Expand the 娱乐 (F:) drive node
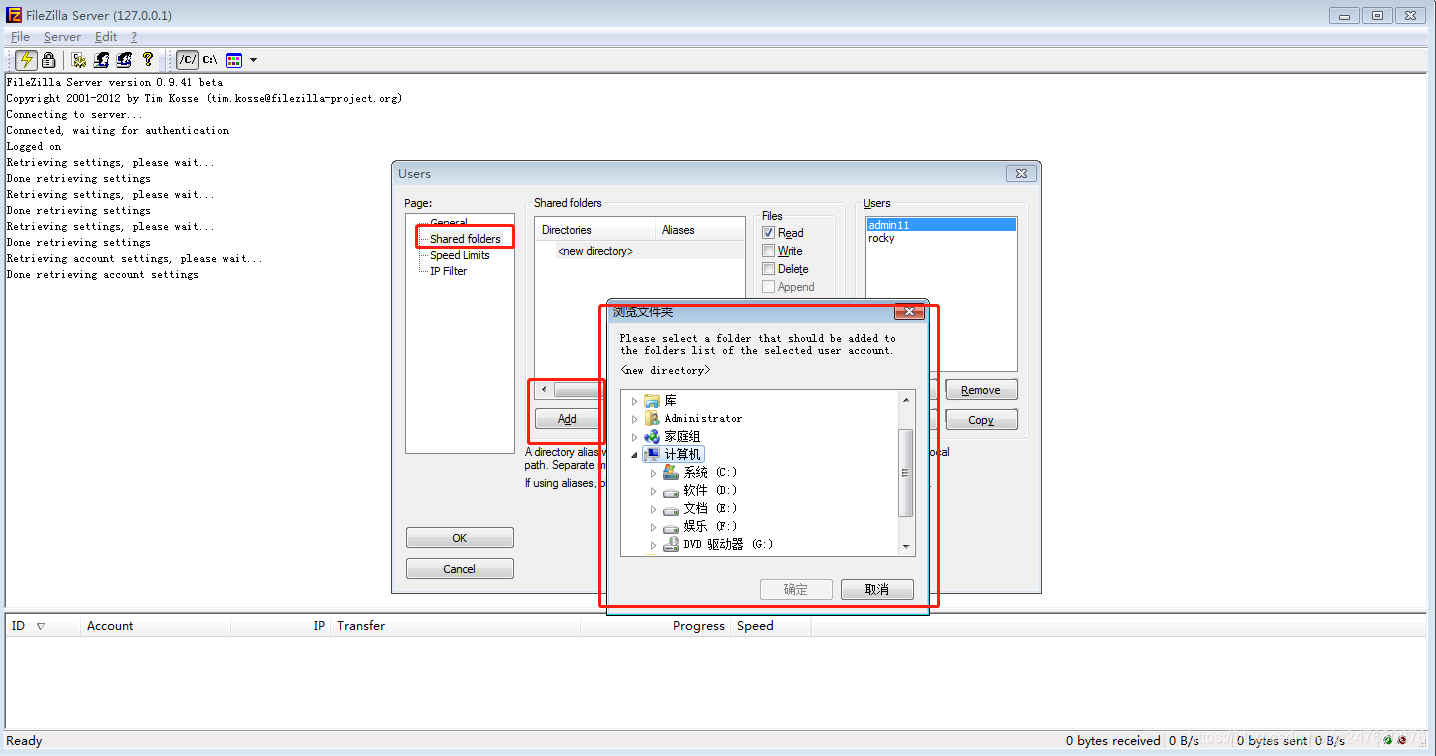Image resolution: width=1436 pixels, height=756 pixels. (x=654, y=527)
